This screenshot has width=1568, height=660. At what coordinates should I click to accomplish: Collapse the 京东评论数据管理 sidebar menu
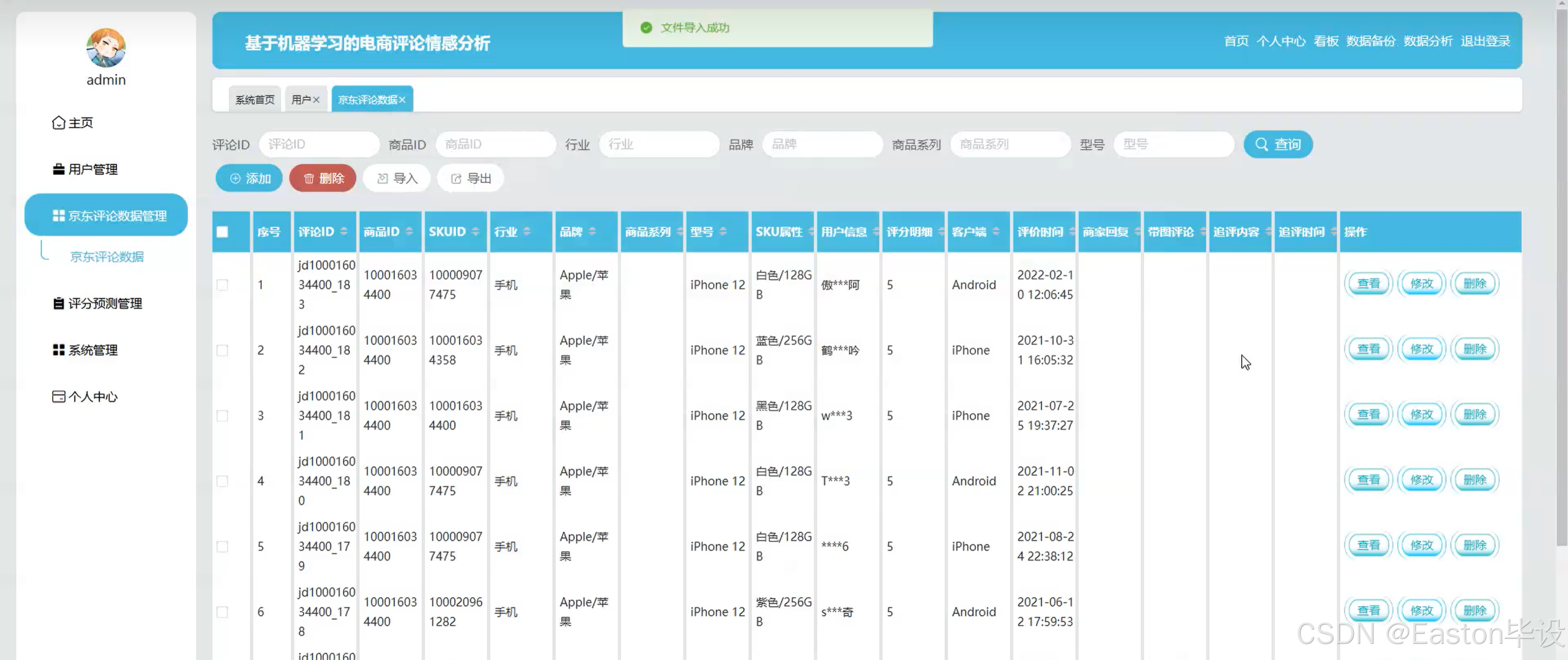point(106,215)
